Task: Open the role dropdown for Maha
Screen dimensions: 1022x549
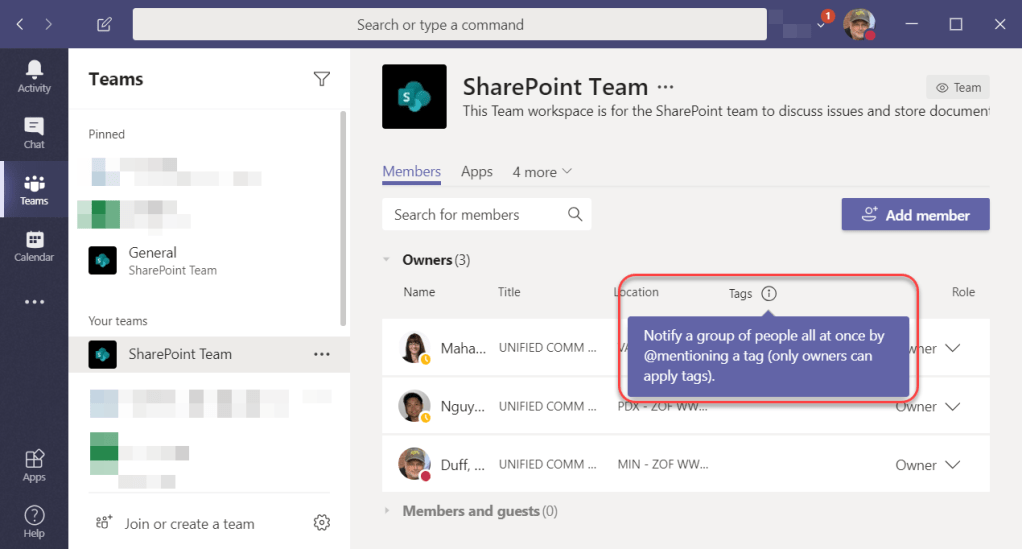Action: [x=953, y=348]
